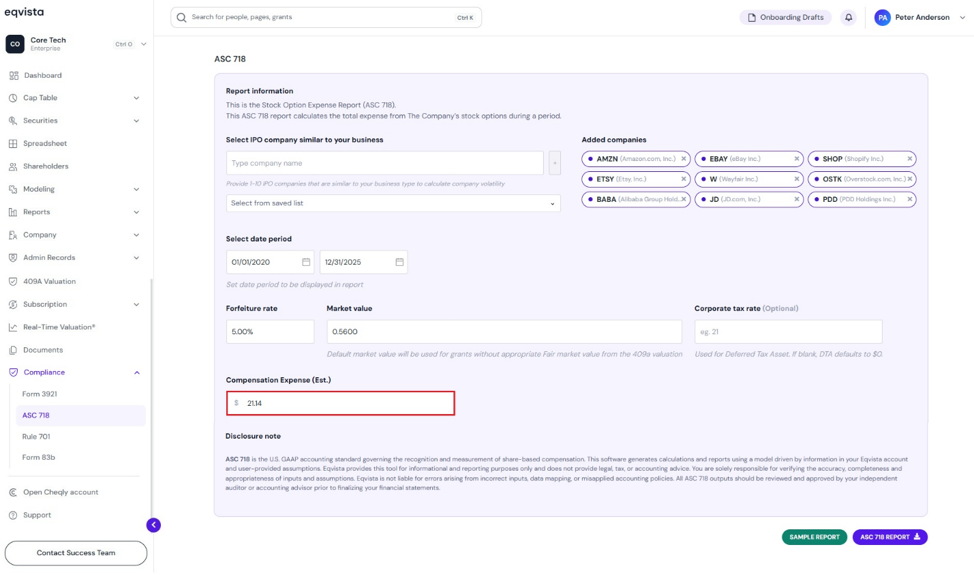Open end date calendar icon

click(x=399, y=262)
